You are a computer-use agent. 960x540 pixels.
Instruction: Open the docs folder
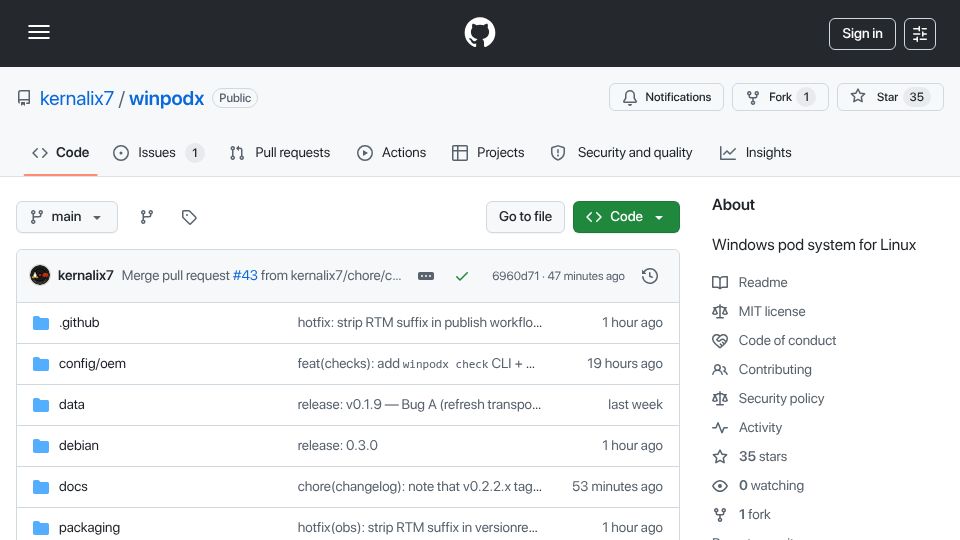click(x=73, y=487)
